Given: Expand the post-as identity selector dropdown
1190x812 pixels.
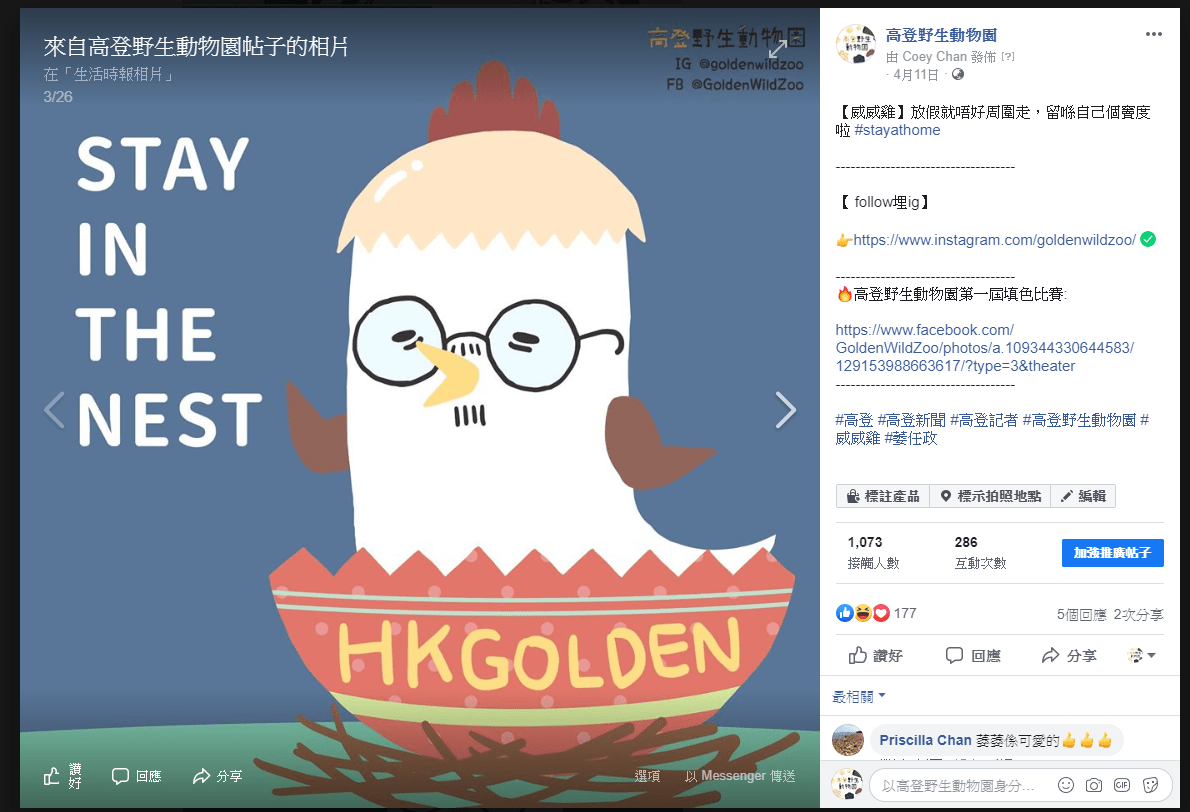Looking at the screenshot, I should [1141, 655].
